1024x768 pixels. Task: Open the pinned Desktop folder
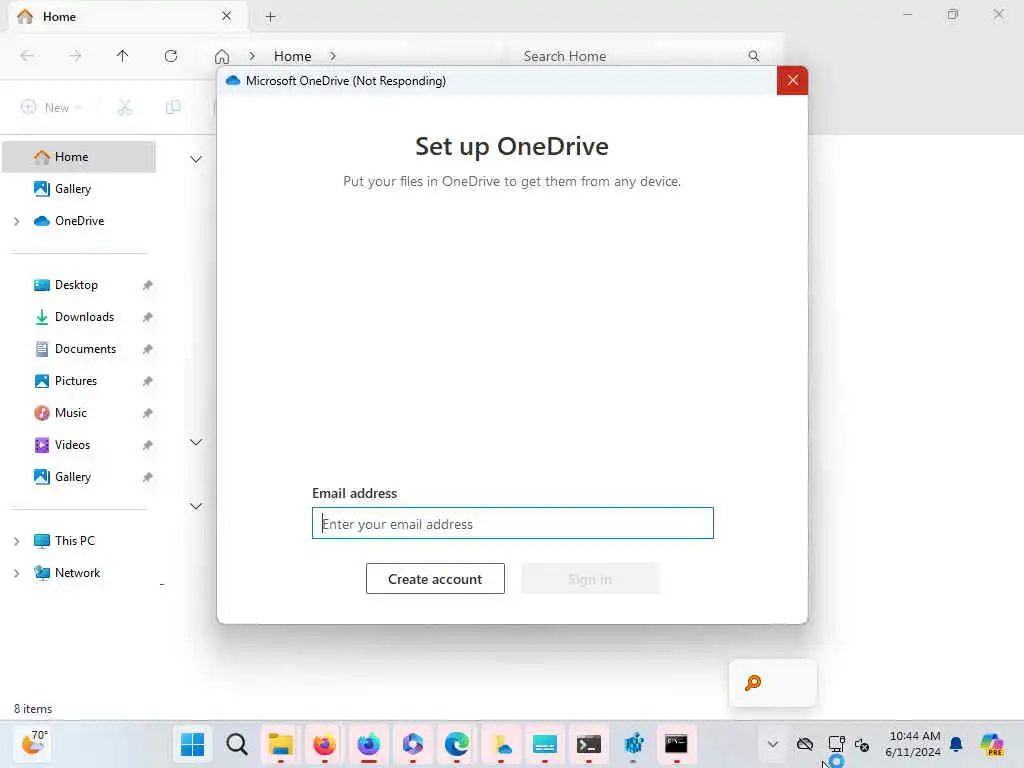[x=76, y=285]
